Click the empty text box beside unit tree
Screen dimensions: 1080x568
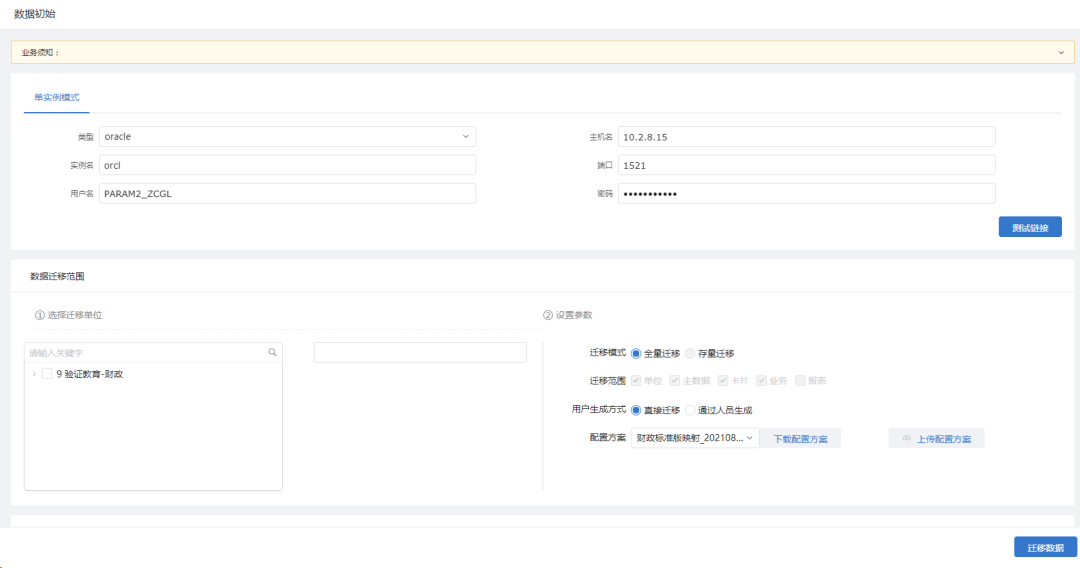(x=420, y=353)
